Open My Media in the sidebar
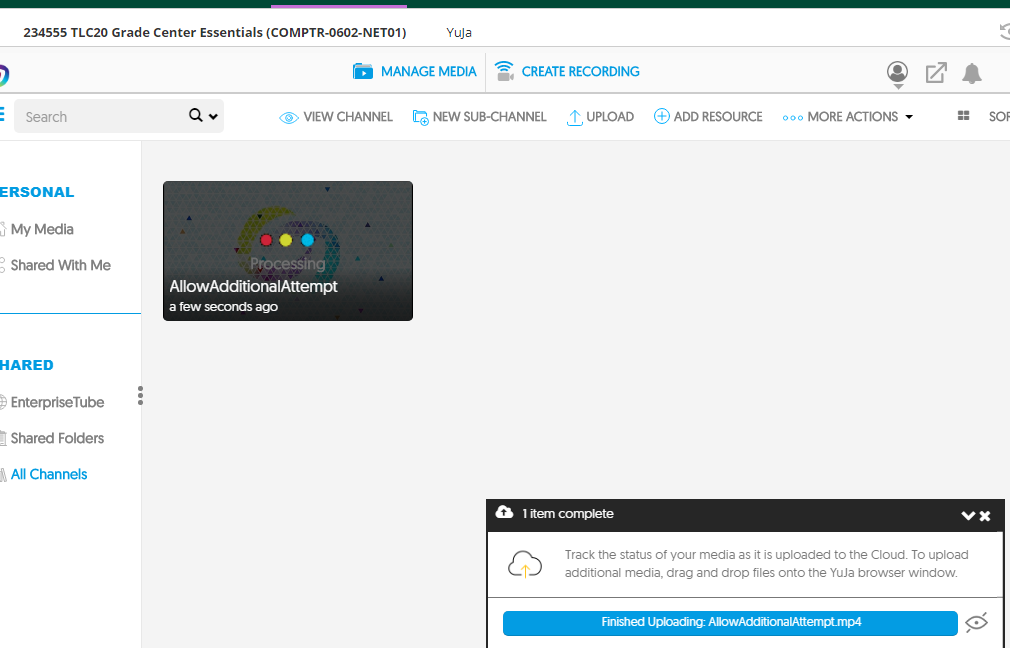 tap(42, 229)
